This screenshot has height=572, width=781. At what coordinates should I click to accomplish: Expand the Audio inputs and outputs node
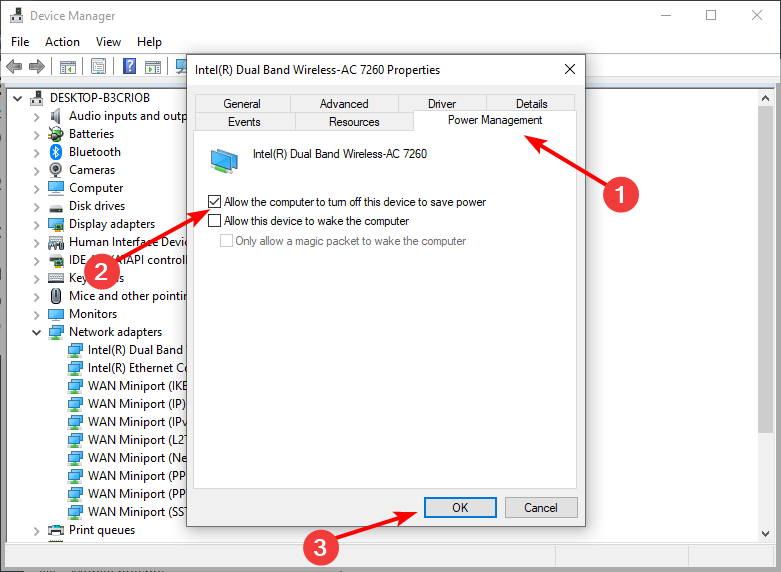36,117
